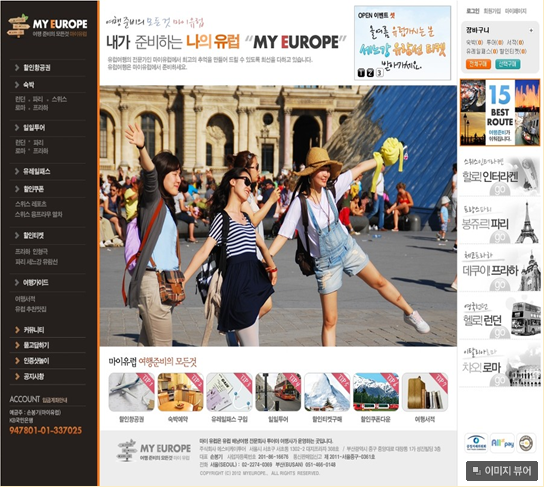Open the 묻고답하기 sidebar link
This screenshot has height=487, width=544.
[36, 345]
